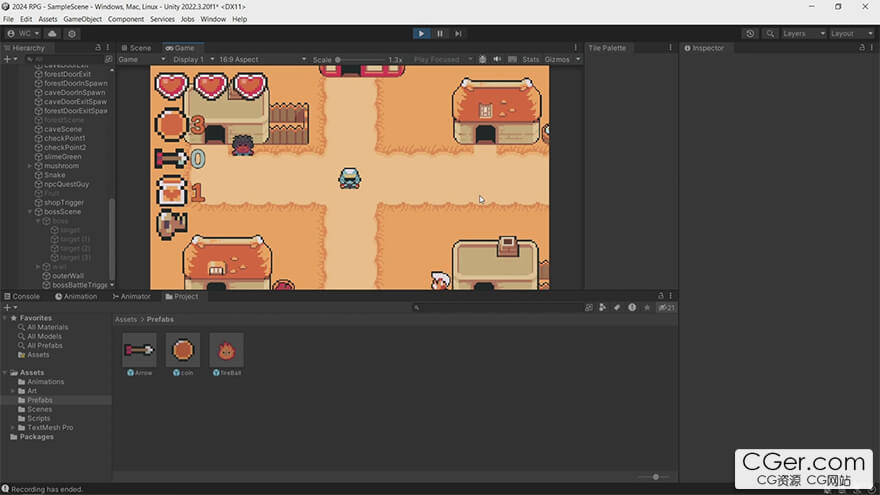Select the fireBall prefab thumbnail
Image resolution: width=880 pixels, height=495 pixels.
tap(226, 350)
